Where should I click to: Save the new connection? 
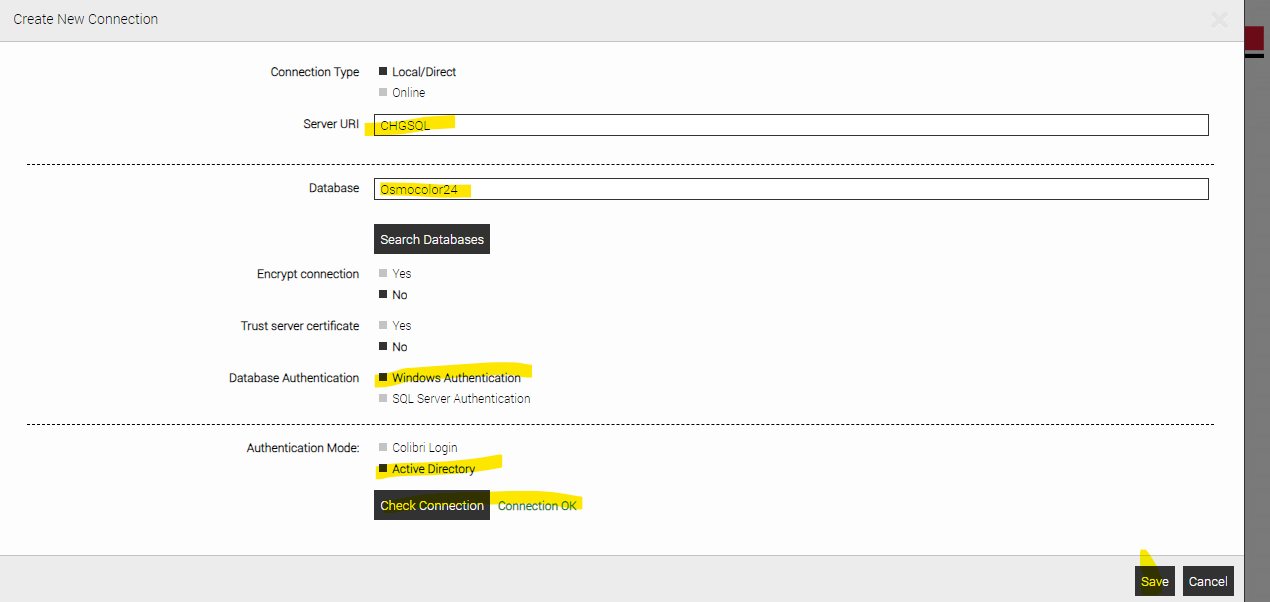point(1155,581)
